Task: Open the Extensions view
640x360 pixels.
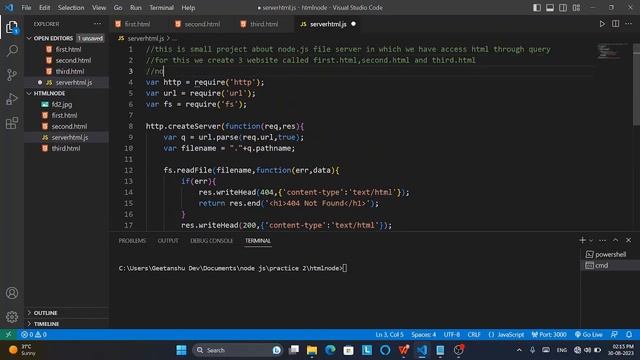Action: point(12,123)
